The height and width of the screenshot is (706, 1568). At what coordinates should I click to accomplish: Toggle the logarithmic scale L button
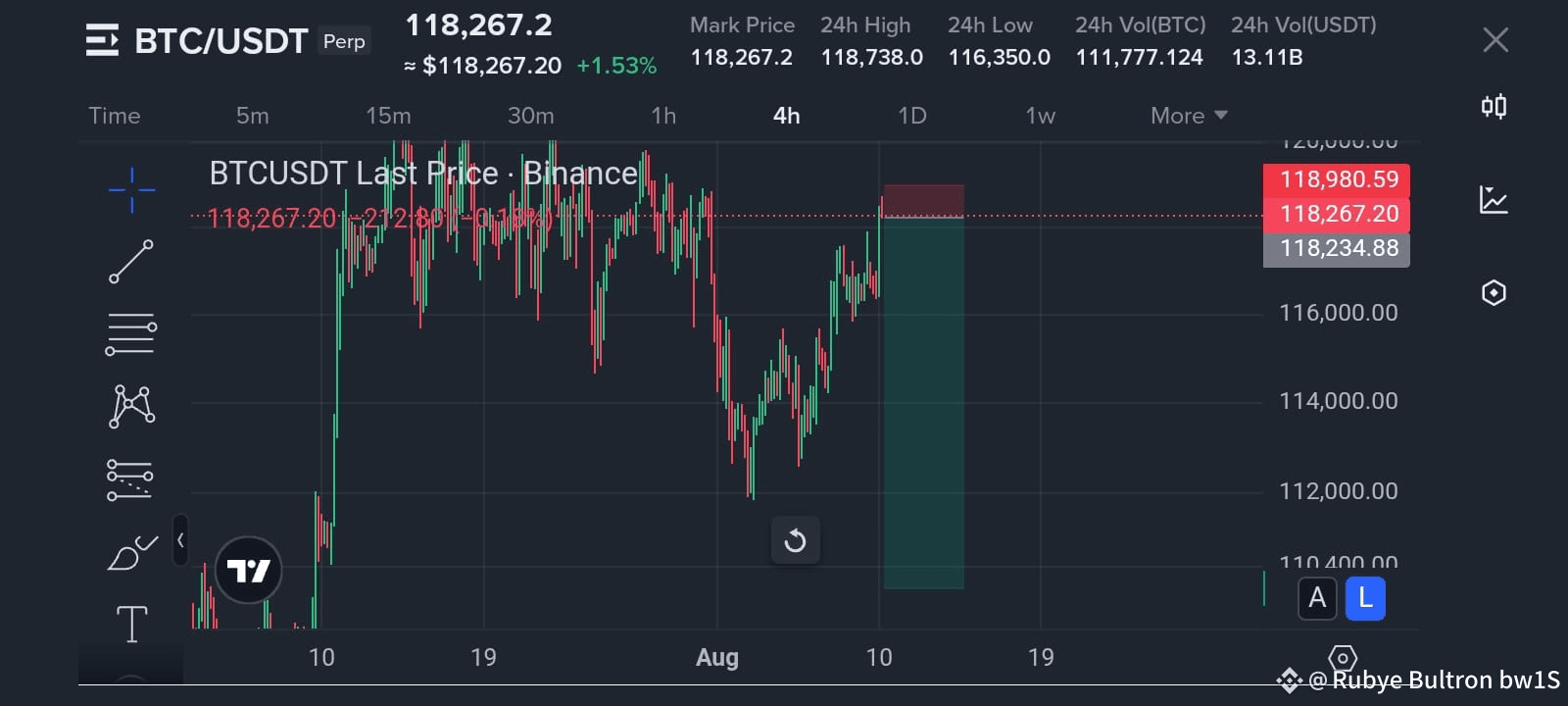point(1365,598)
